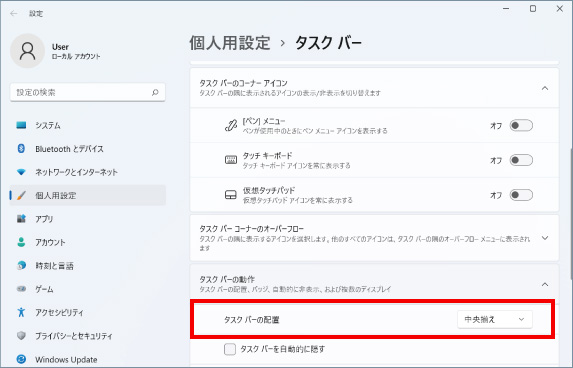Click the 設定の検索 search field

point(88,92)
